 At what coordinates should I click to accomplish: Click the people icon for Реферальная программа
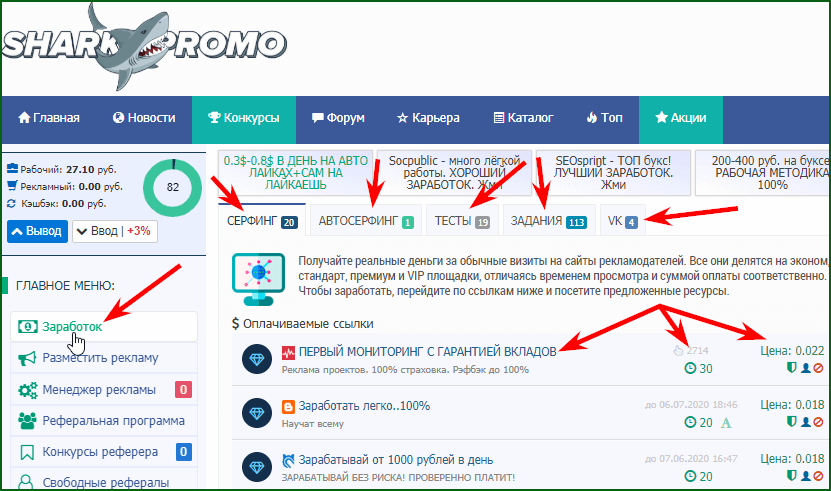28,421
